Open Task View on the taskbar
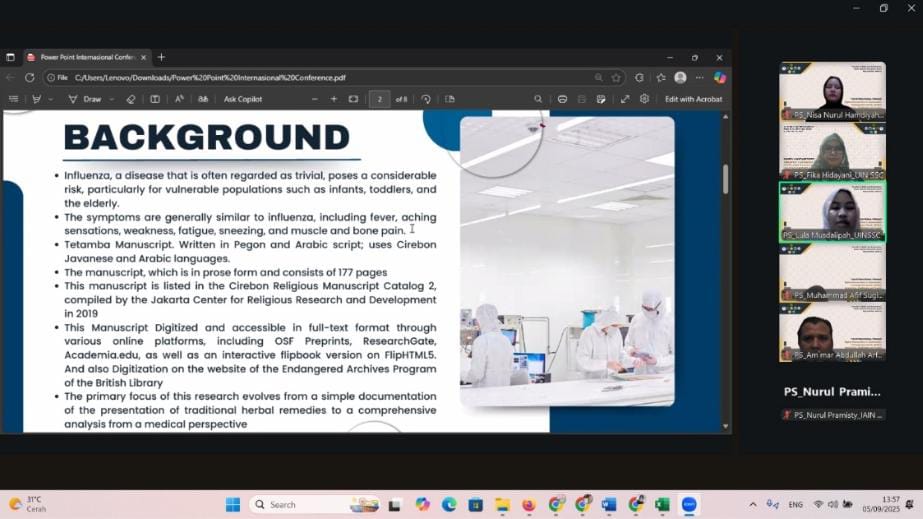Screen dimensions: 923x519 (x=394, y=505)
